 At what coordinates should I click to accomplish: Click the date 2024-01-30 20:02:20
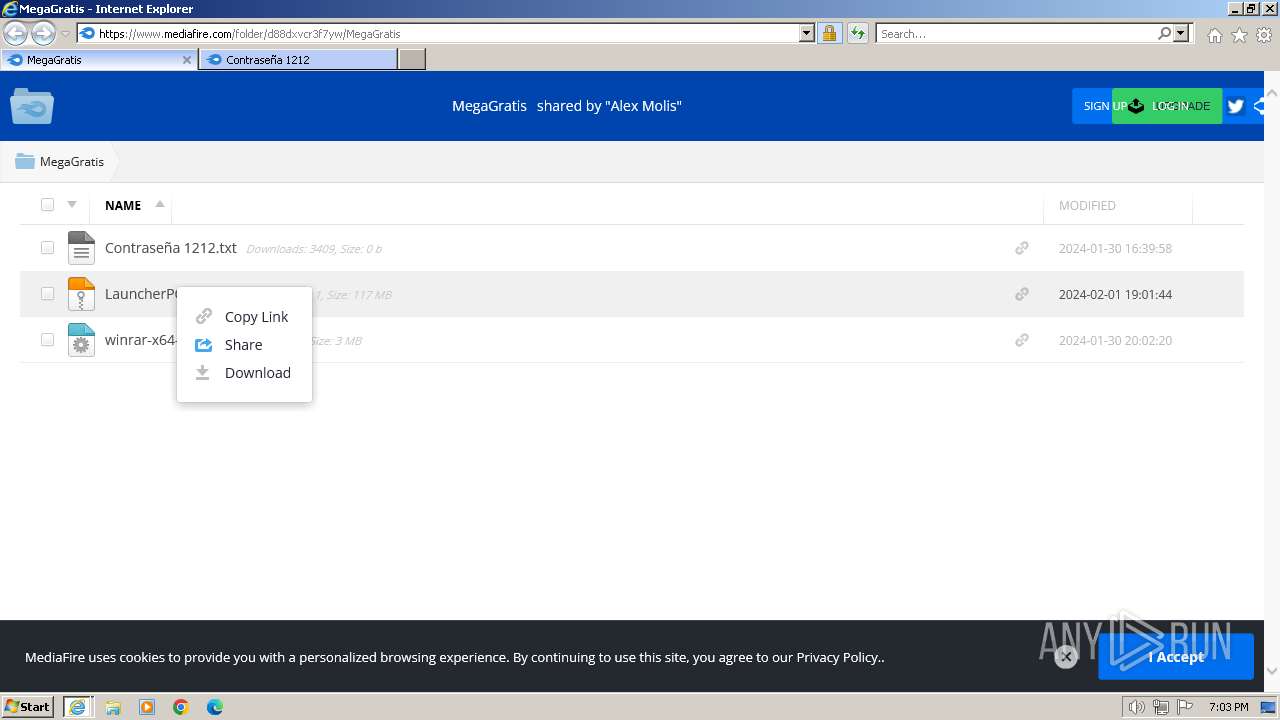tap(1115, 340)
